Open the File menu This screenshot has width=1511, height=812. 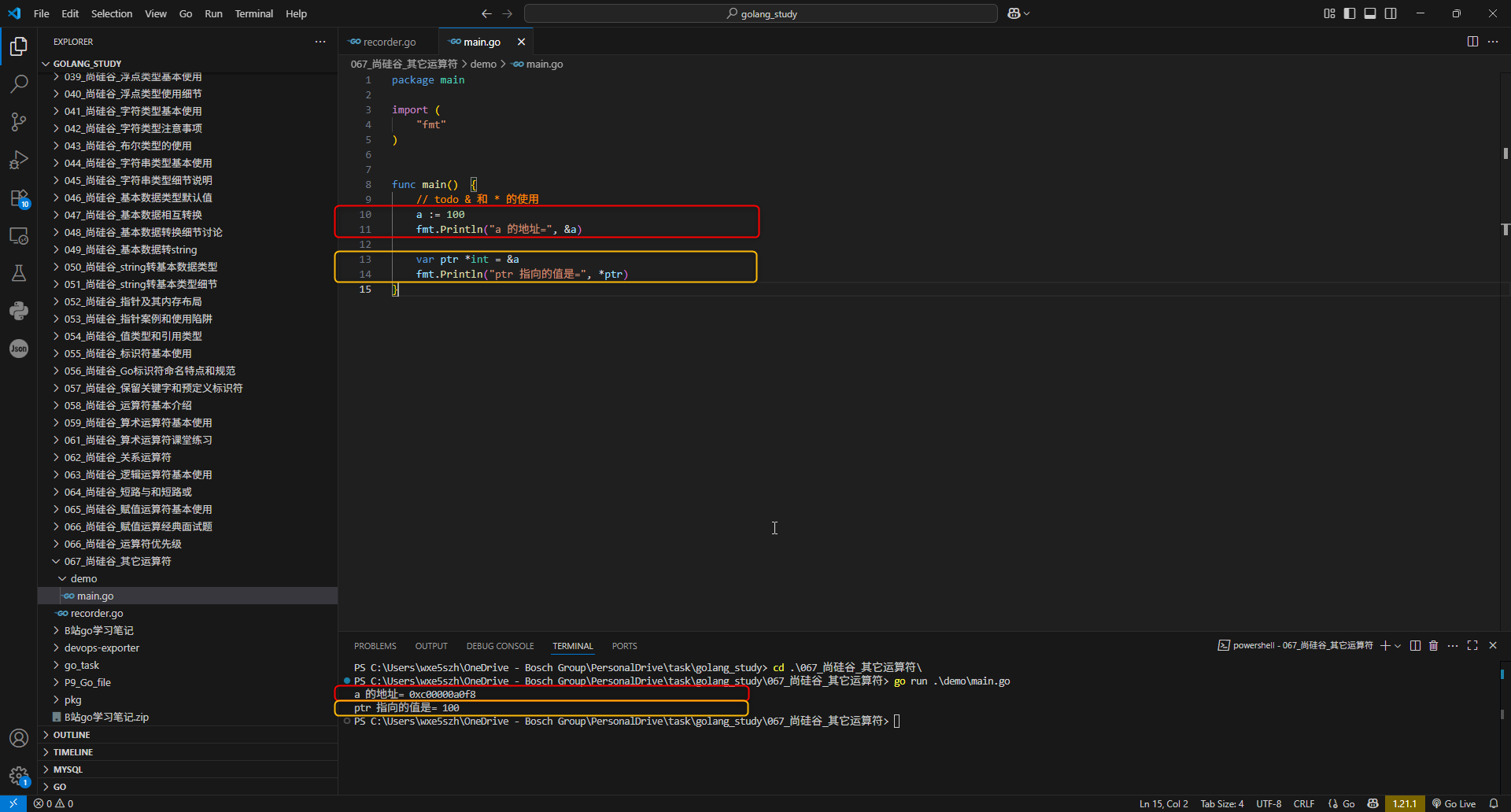42,13
